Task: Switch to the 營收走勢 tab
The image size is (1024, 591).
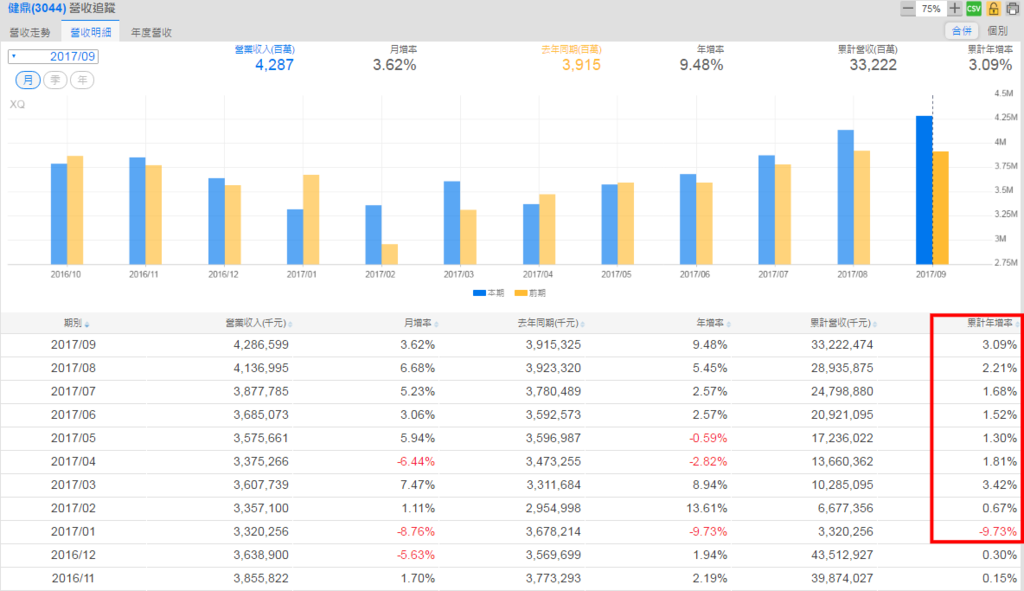Action: pyautogui.click(x=30, y=32)
